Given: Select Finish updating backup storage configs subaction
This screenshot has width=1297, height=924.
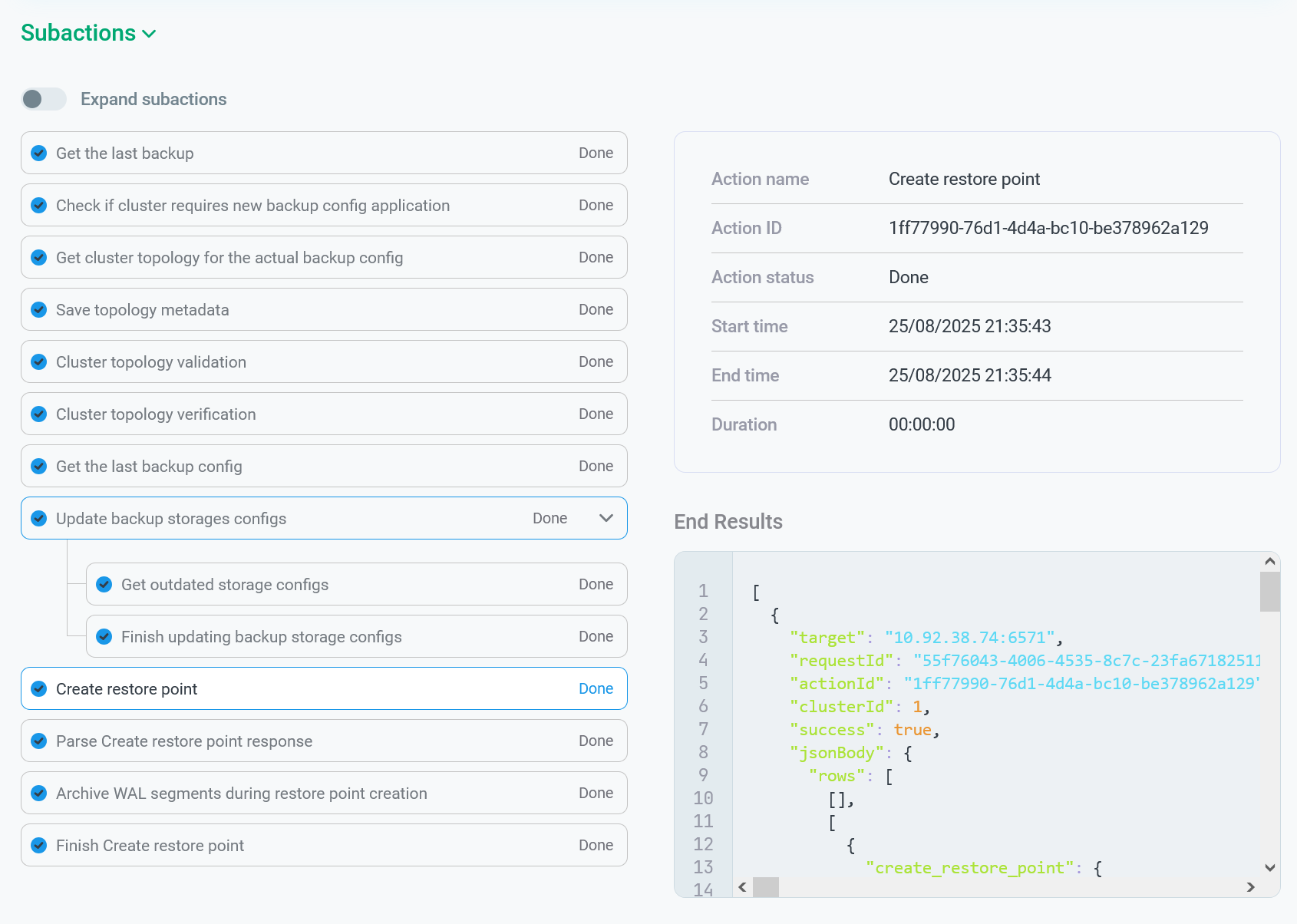Looking at the screenshot, I should click(x=261, y=637).
